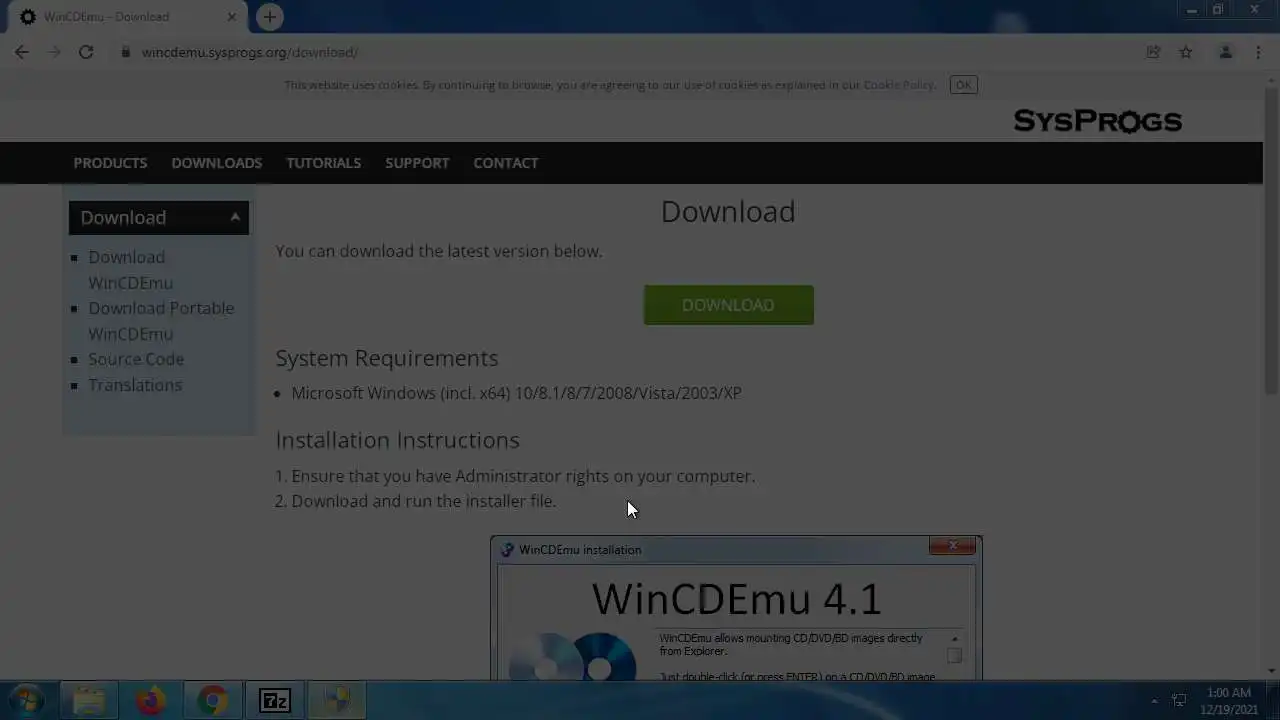This screenshot has height=720, width=1280.
Task: Show hidden system tray icons
Action: [1154, 701]
